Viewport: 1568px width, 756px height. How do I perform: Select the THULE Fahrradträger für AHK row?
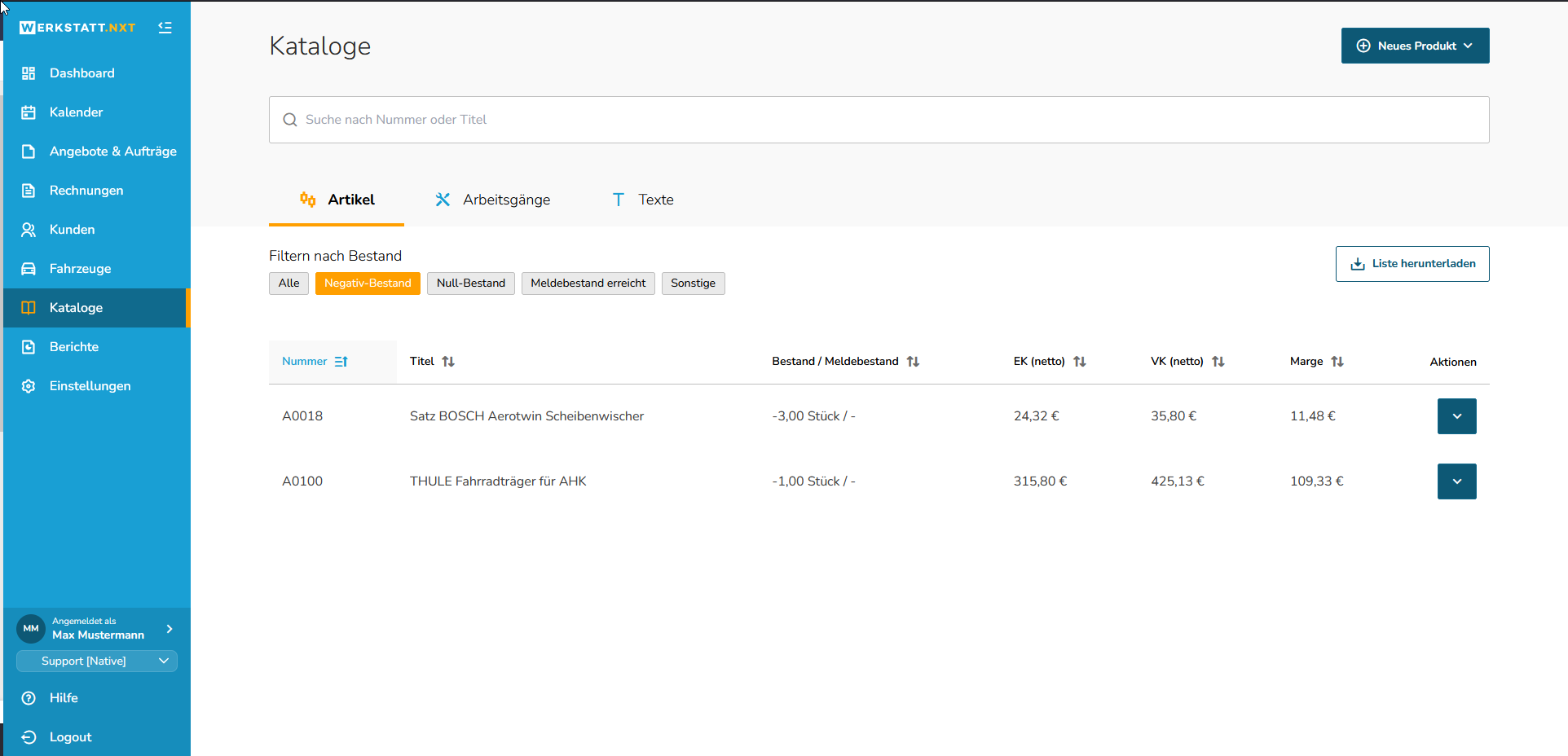point(879,481)
